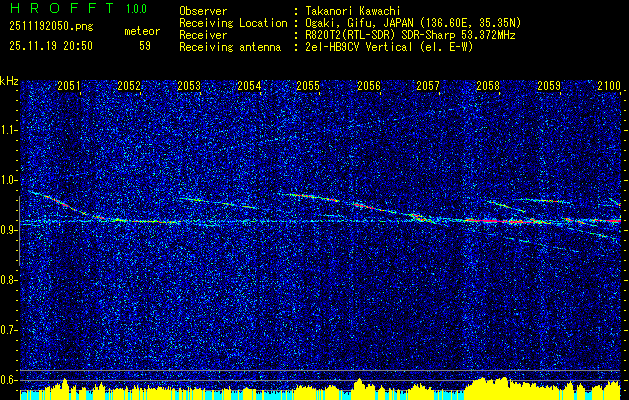Screen dimensions: 629x400
Task: Click the 0.8 frequency axis label
Action: (8, 280)
